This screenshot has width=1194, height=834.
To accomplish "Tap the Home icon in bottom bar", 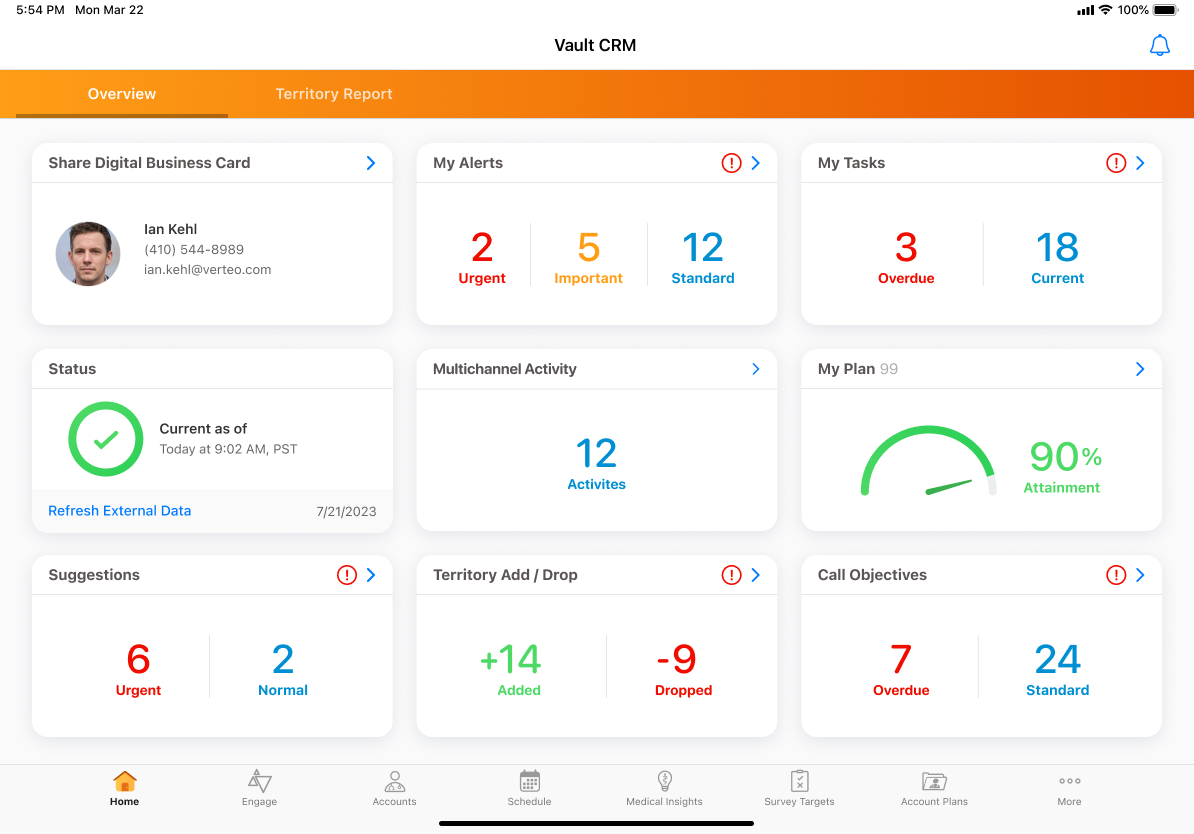I will (x=125, y=782).
